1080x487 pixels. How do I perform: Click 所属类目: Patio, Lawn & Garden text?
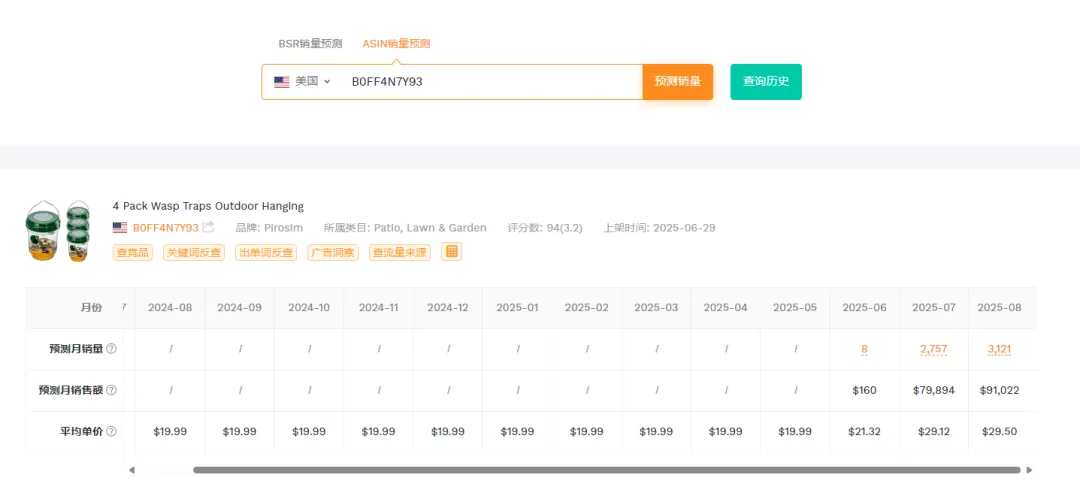405,227
